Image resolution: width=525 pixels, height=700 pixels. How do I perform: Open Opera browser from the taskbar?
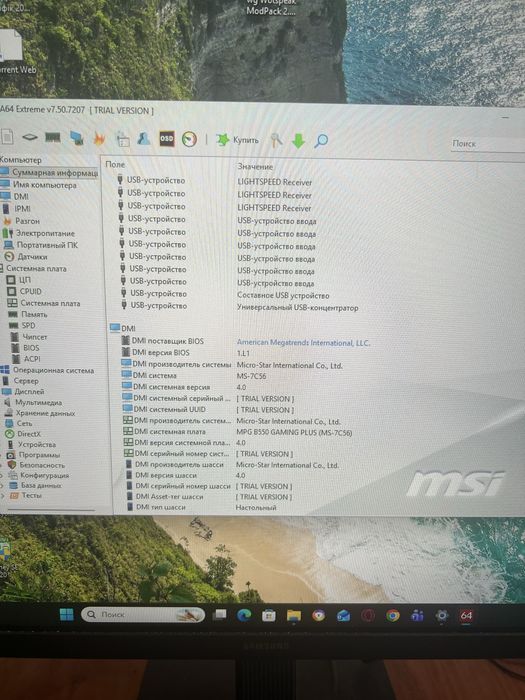click(x=368, y=616)
